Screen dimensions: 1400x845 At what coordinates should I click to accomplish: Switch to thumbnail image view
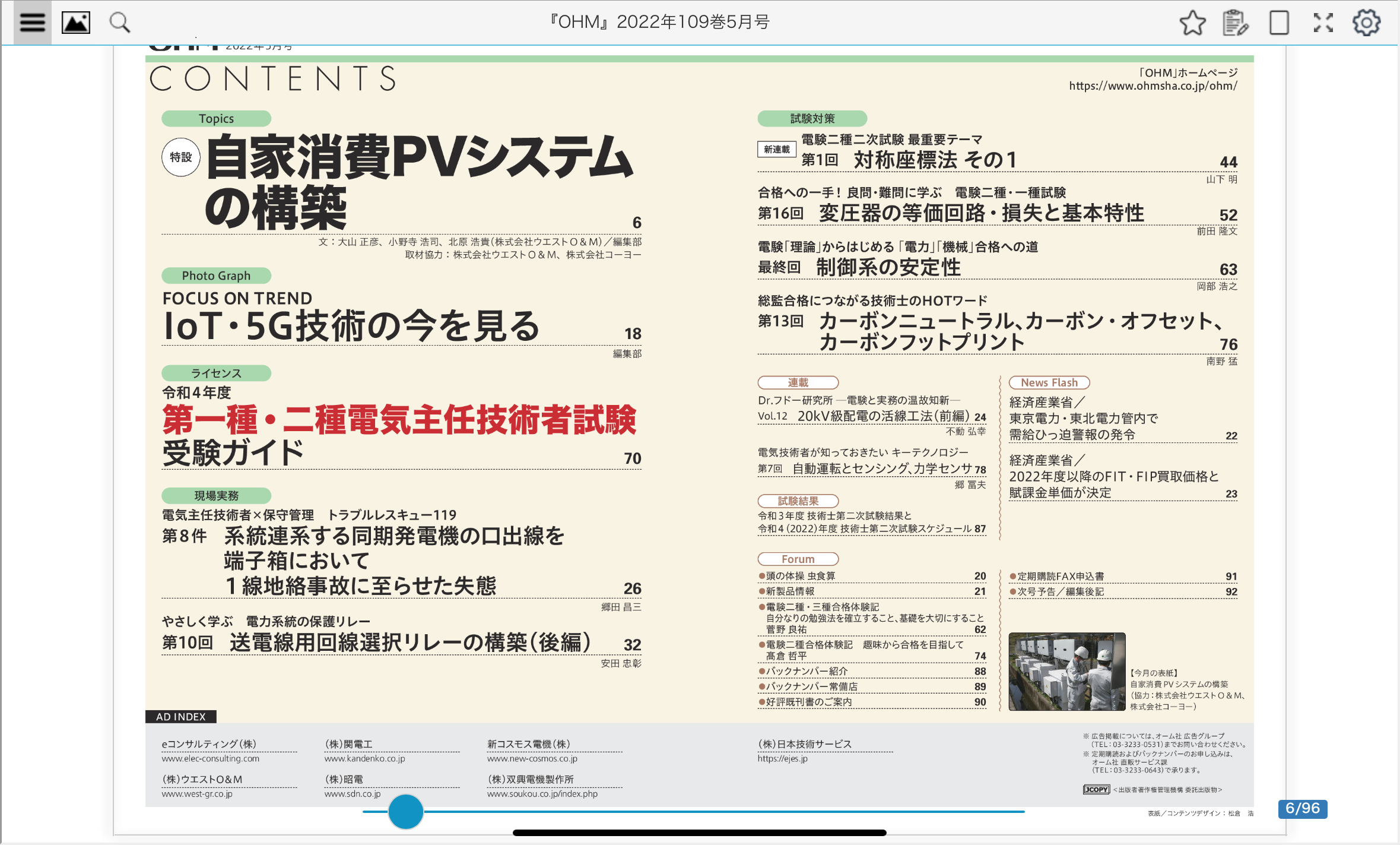click(x=75, y=22)
